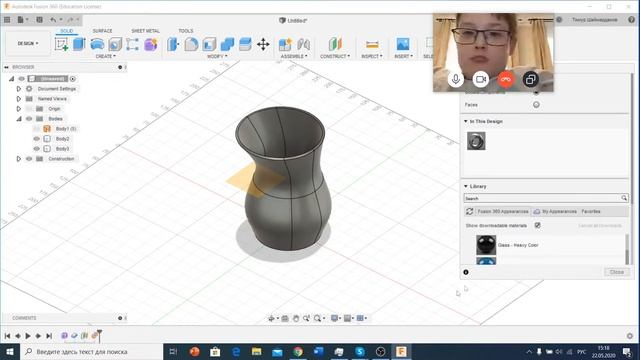
Task: Hide Body3 with its eye icon
Action: [37, 149]
